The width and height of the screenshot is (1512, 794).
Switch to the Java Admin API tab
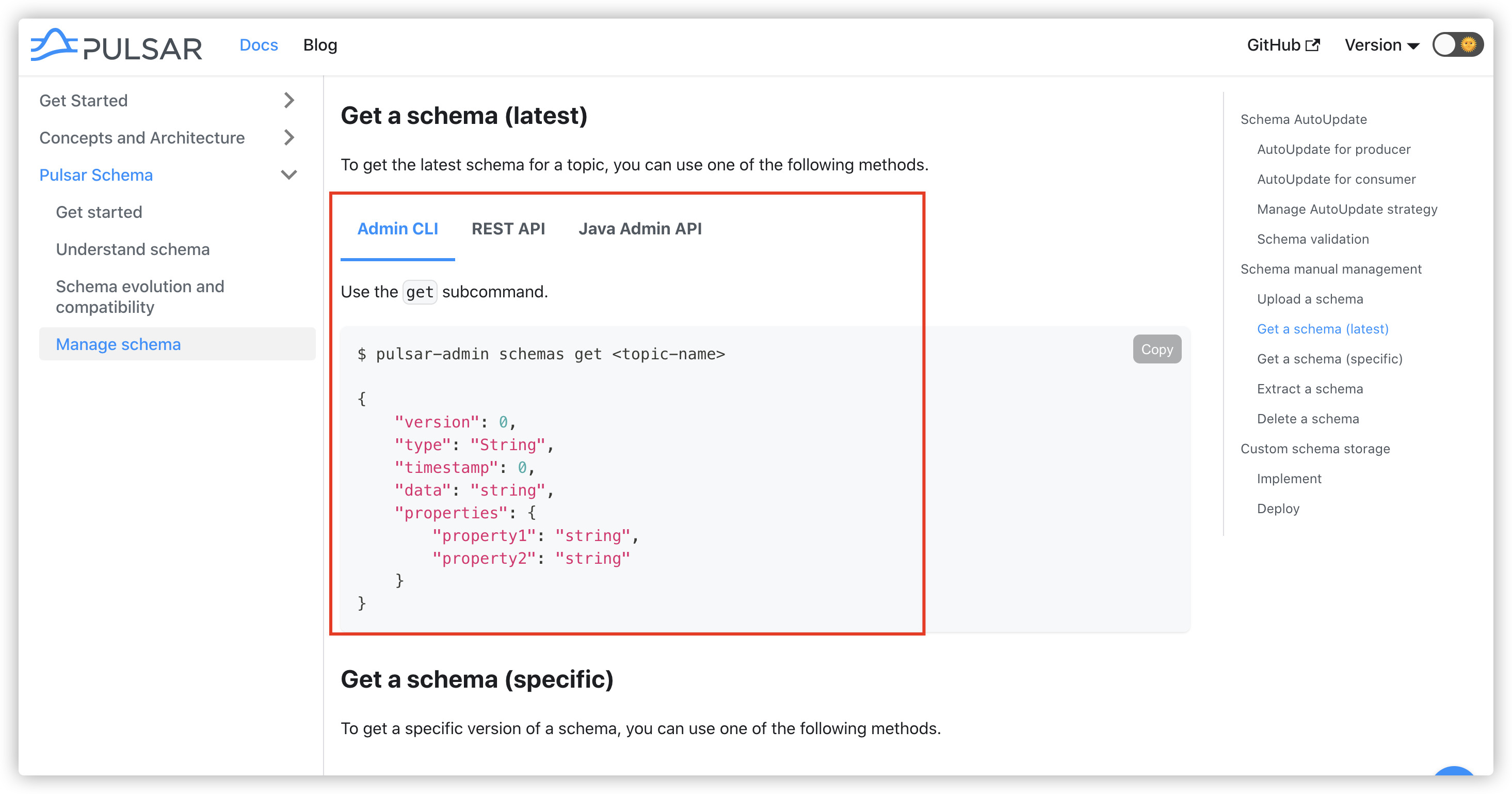pyautogui.click(x=640, y=229)
